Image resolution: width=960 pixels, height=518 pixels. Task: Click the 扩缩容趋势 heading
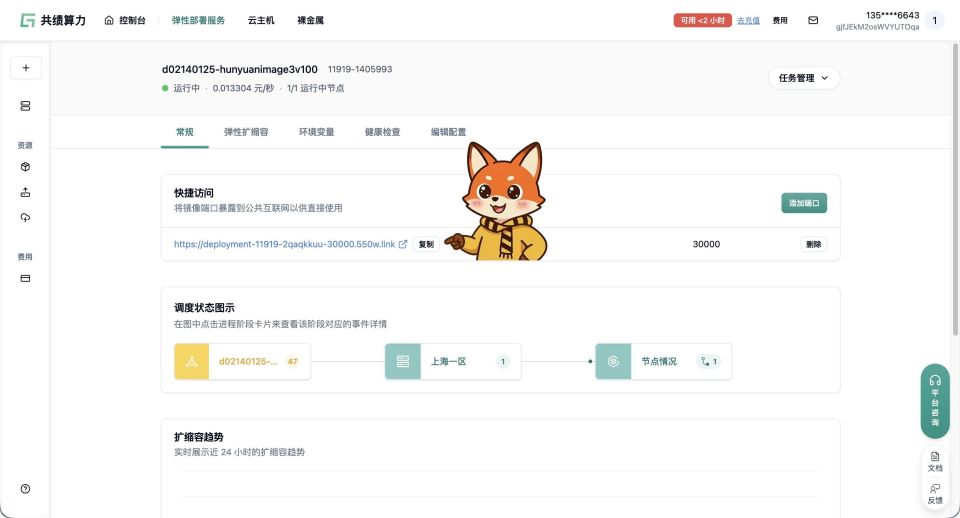click(198, 437)
